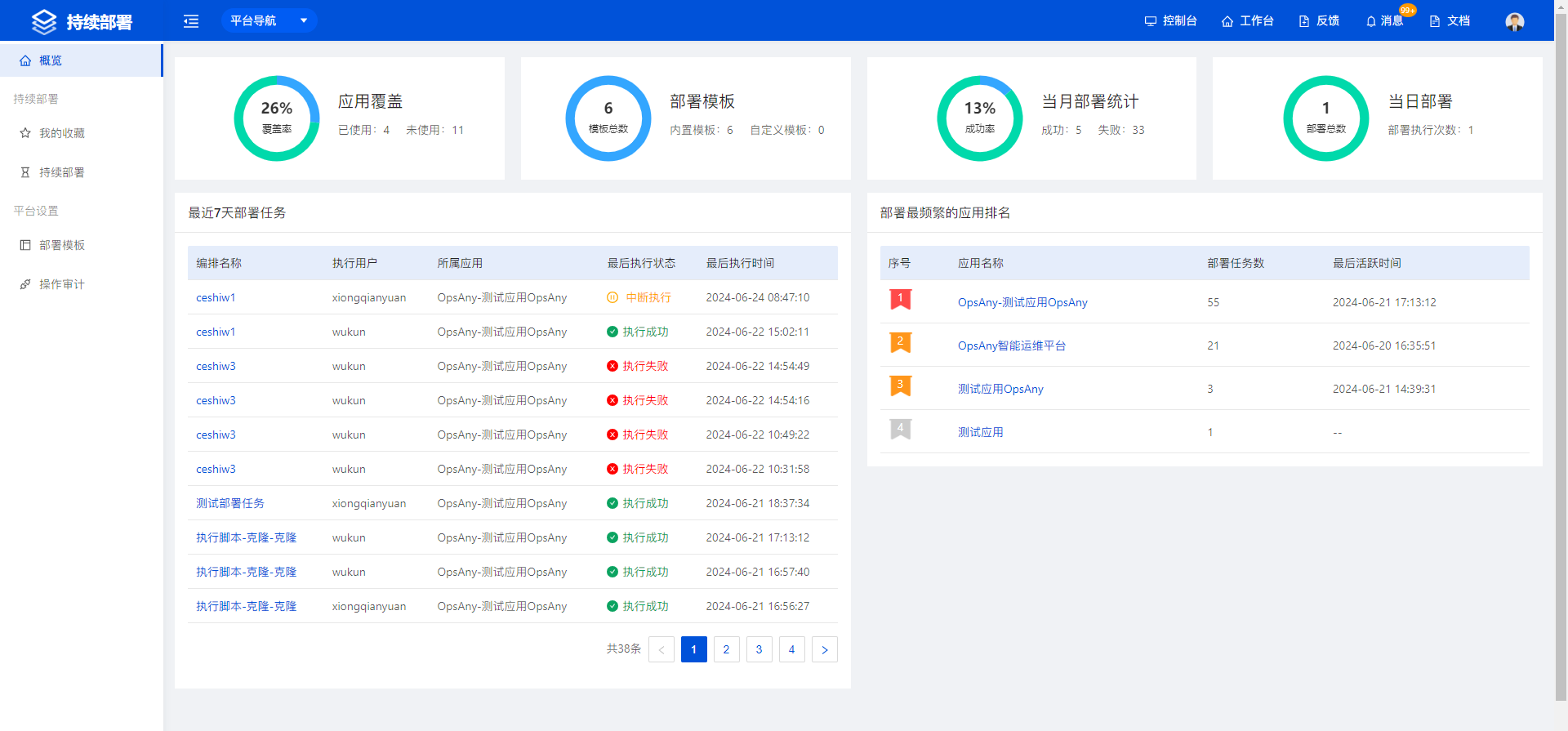Click the hourglass icon beside 持续部署

point(25,172)
